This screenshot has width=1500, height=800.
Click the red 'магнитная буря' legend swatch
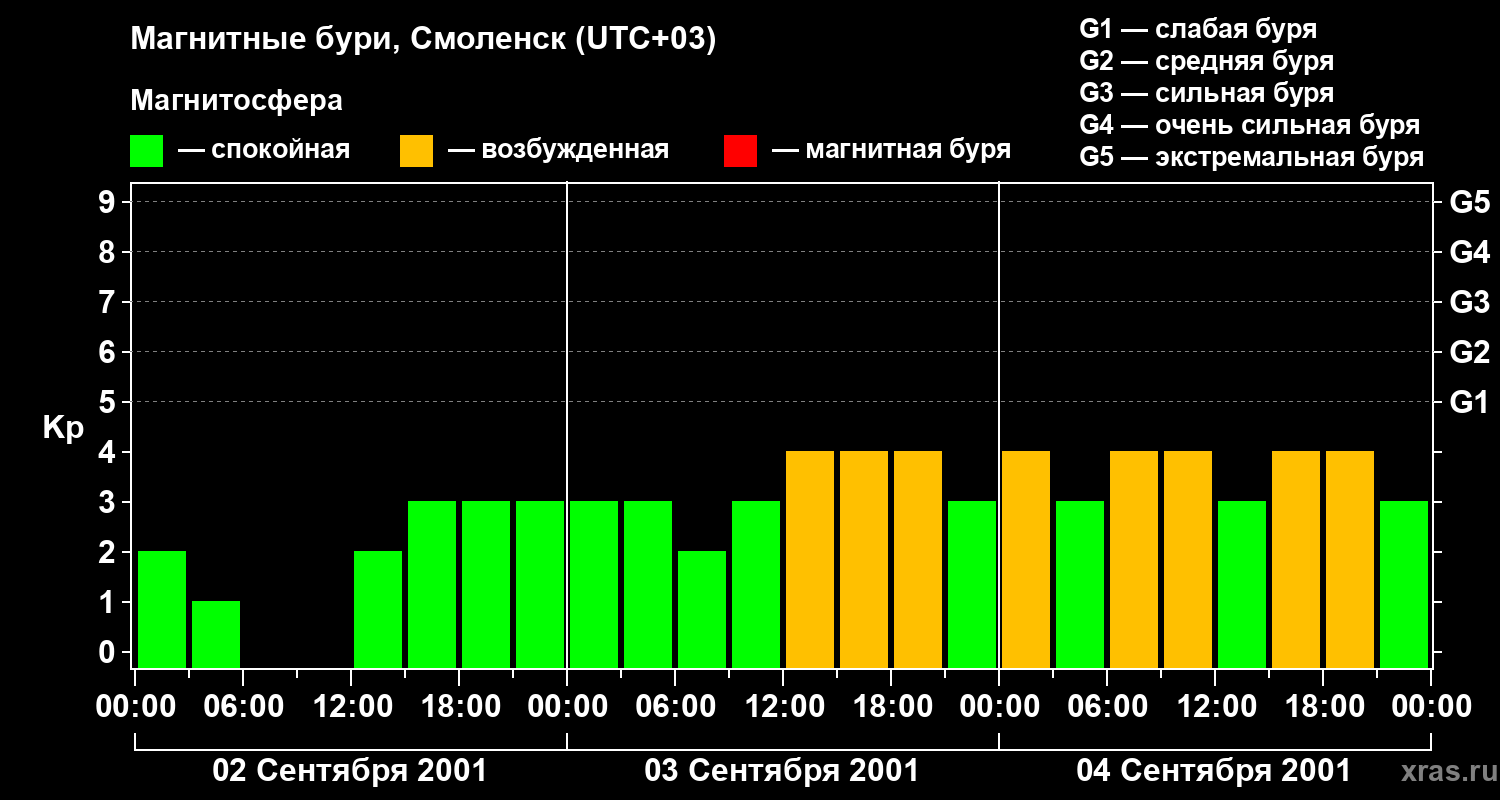click(740, 151)
